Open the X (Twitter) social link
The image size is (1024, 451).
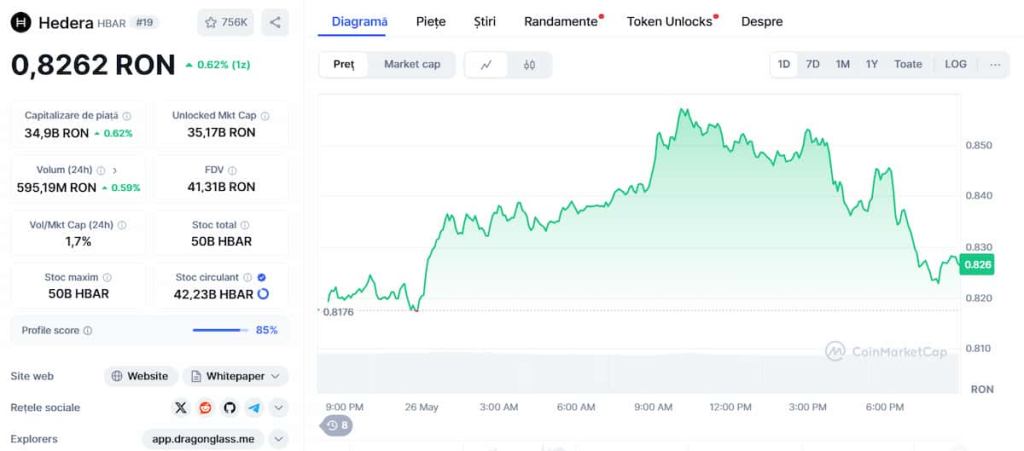tap(180, 408)
